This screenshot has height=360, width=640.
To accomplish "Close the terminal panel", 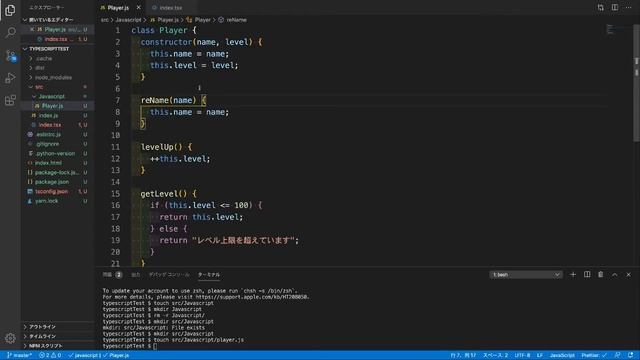I will 629,275.
